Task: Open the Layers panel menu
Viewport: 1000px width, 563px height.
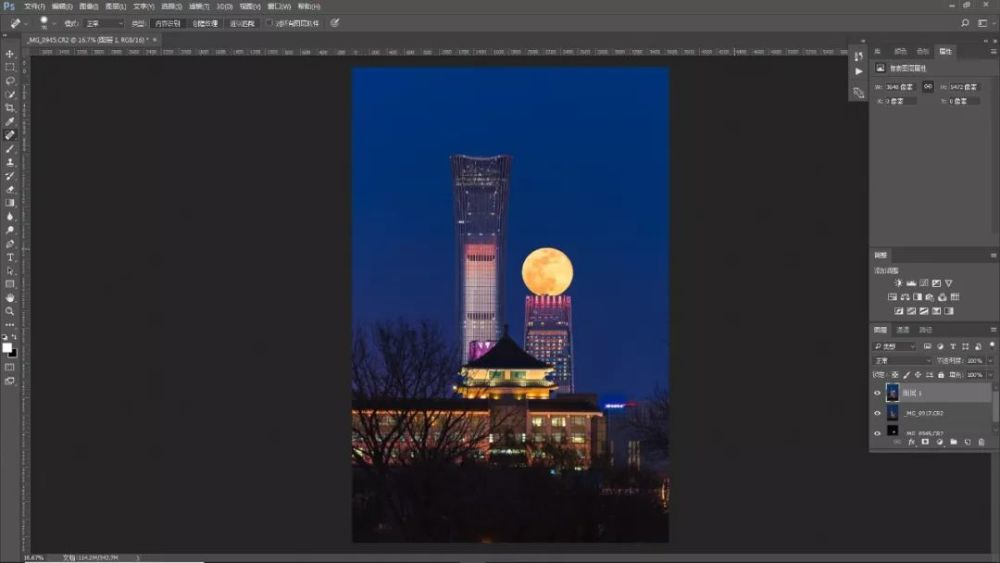Action: (x=993, y=330)
